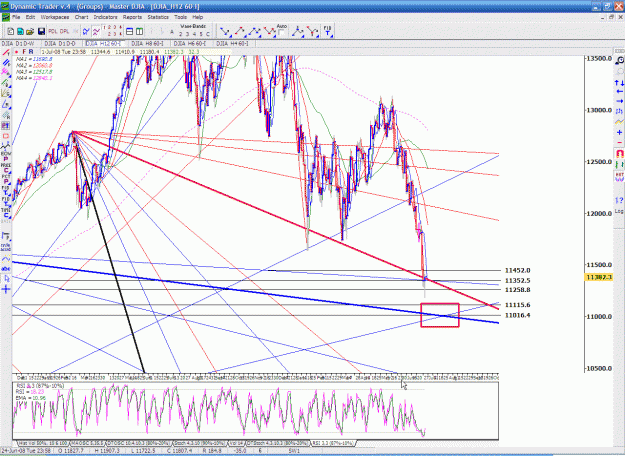Click the red magnet snap icon
Viewport: 625px width, 456px height.
[619, 153]
